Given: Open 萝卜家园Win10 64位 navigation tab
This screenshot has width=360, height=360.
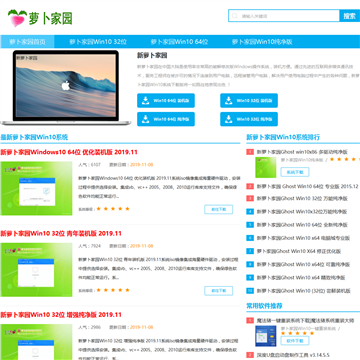Looking at the screenshot, I should 179,42.
